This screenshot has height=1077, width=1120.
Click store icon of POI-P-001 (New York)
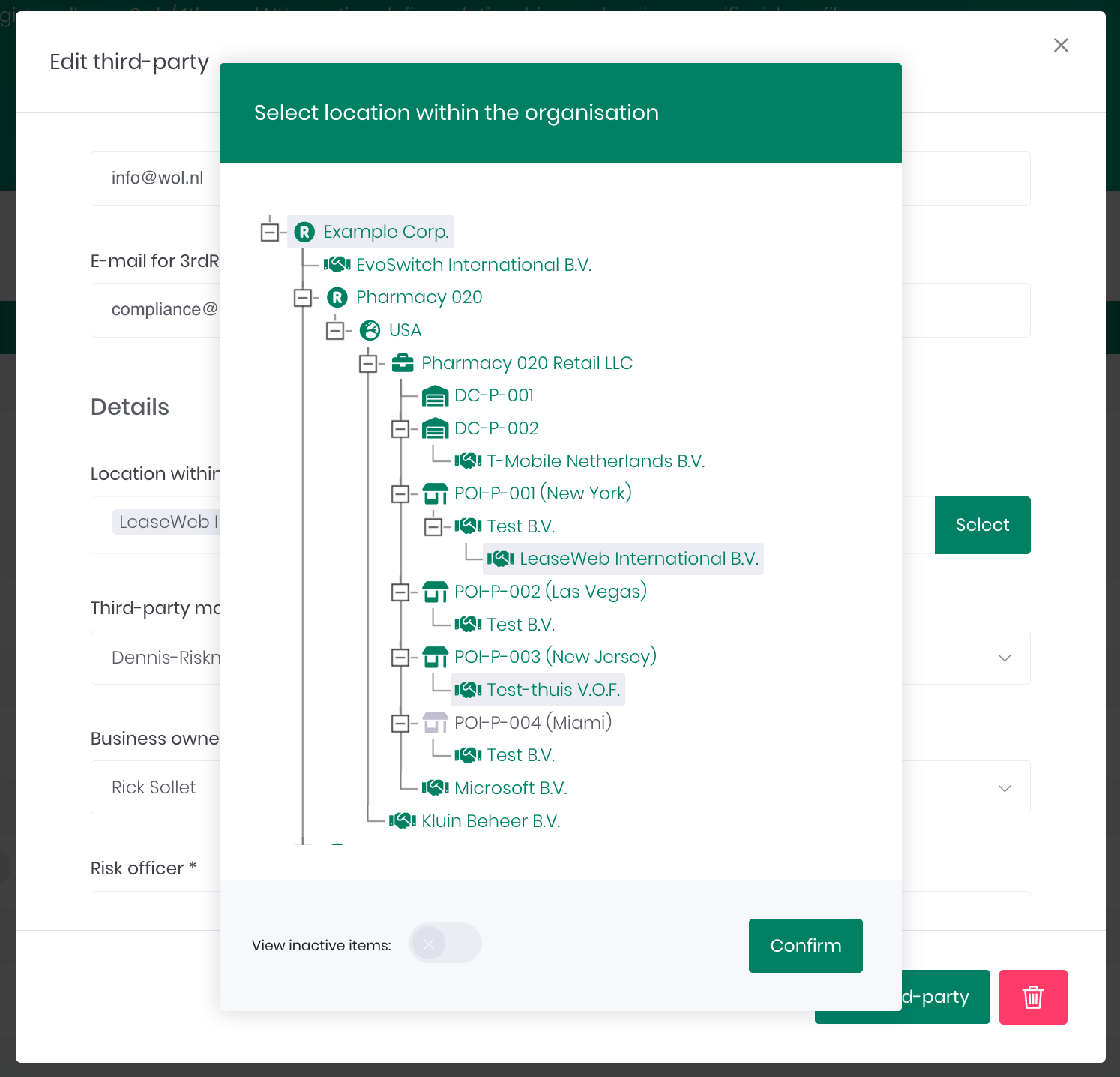pos(436,493)
